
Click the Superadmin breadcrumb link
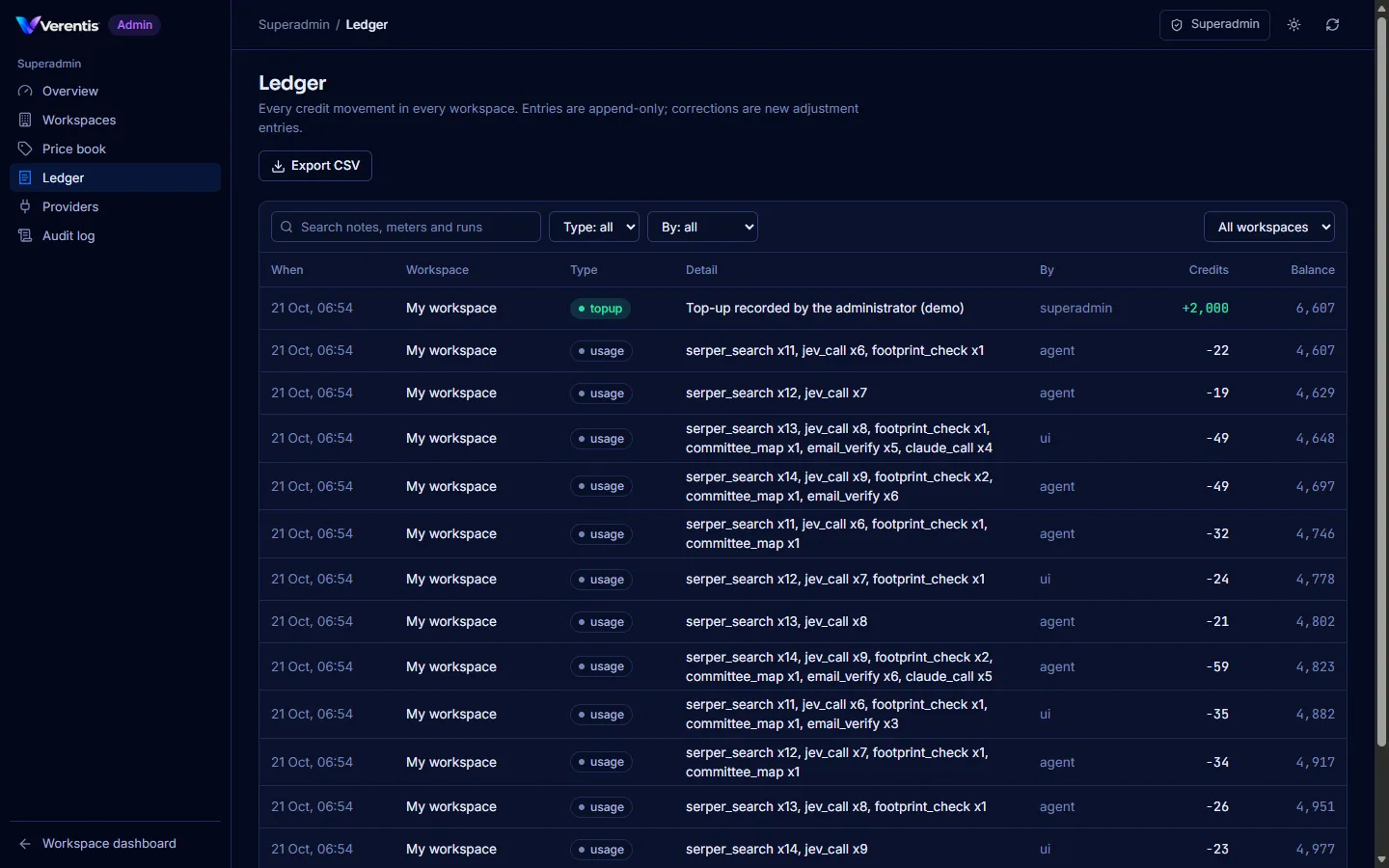point(294,25)
